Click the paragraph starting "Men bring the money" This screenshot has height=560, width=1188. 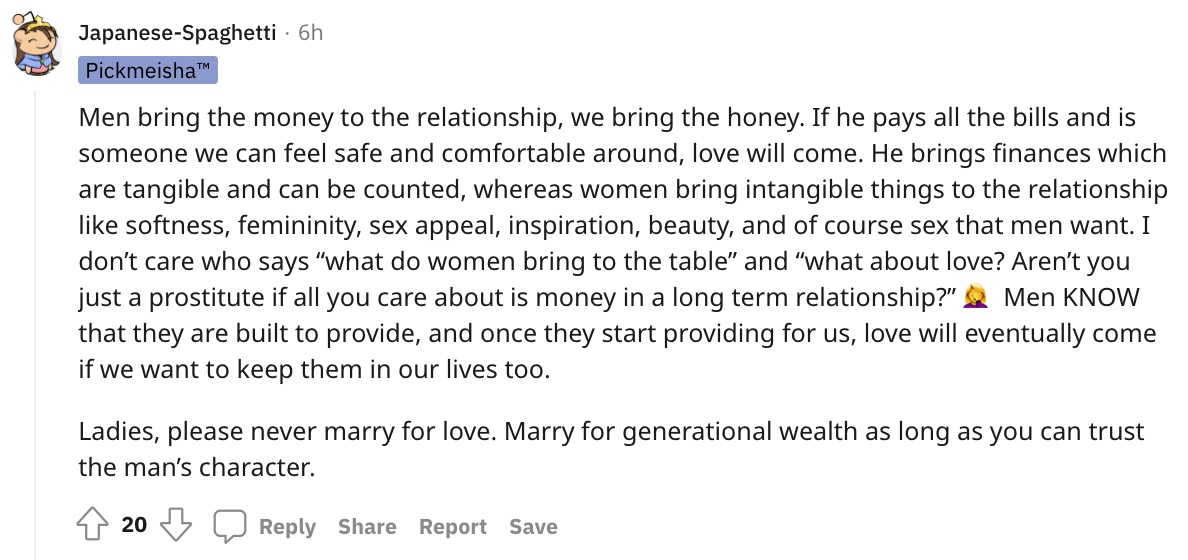(x=623, y=242)
